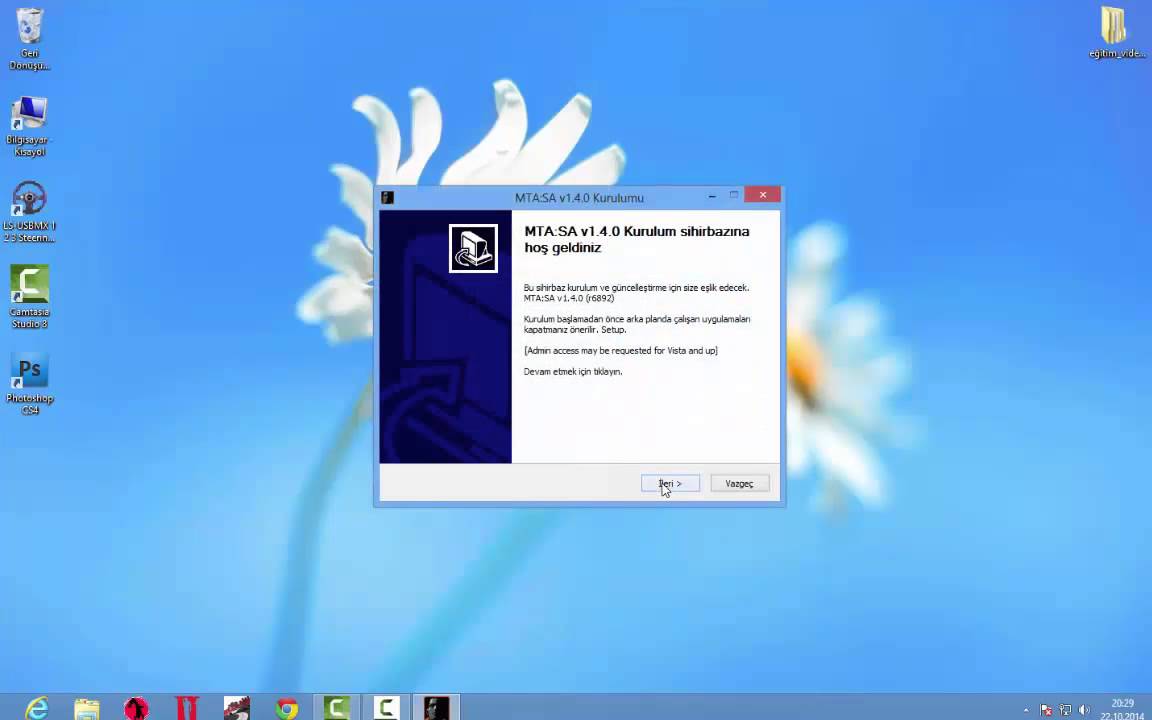Viewport: 1152px width, 720px height.
Task: Switch to MTA installer taskbar button
Action: [x=436, y=708]
